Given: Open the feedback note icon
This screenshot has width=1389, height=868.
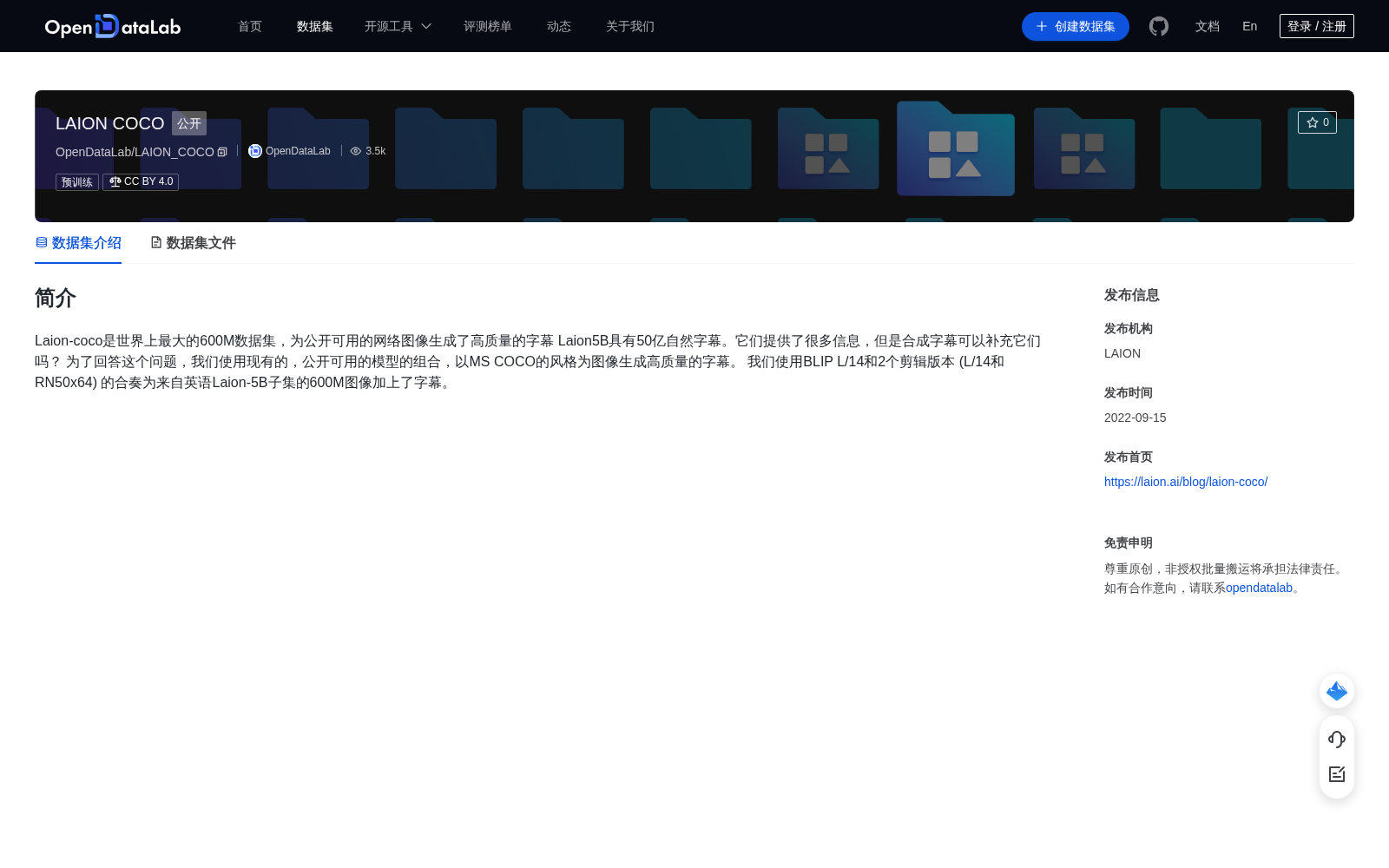Looking at the screenshot, I should point(1337,774).
